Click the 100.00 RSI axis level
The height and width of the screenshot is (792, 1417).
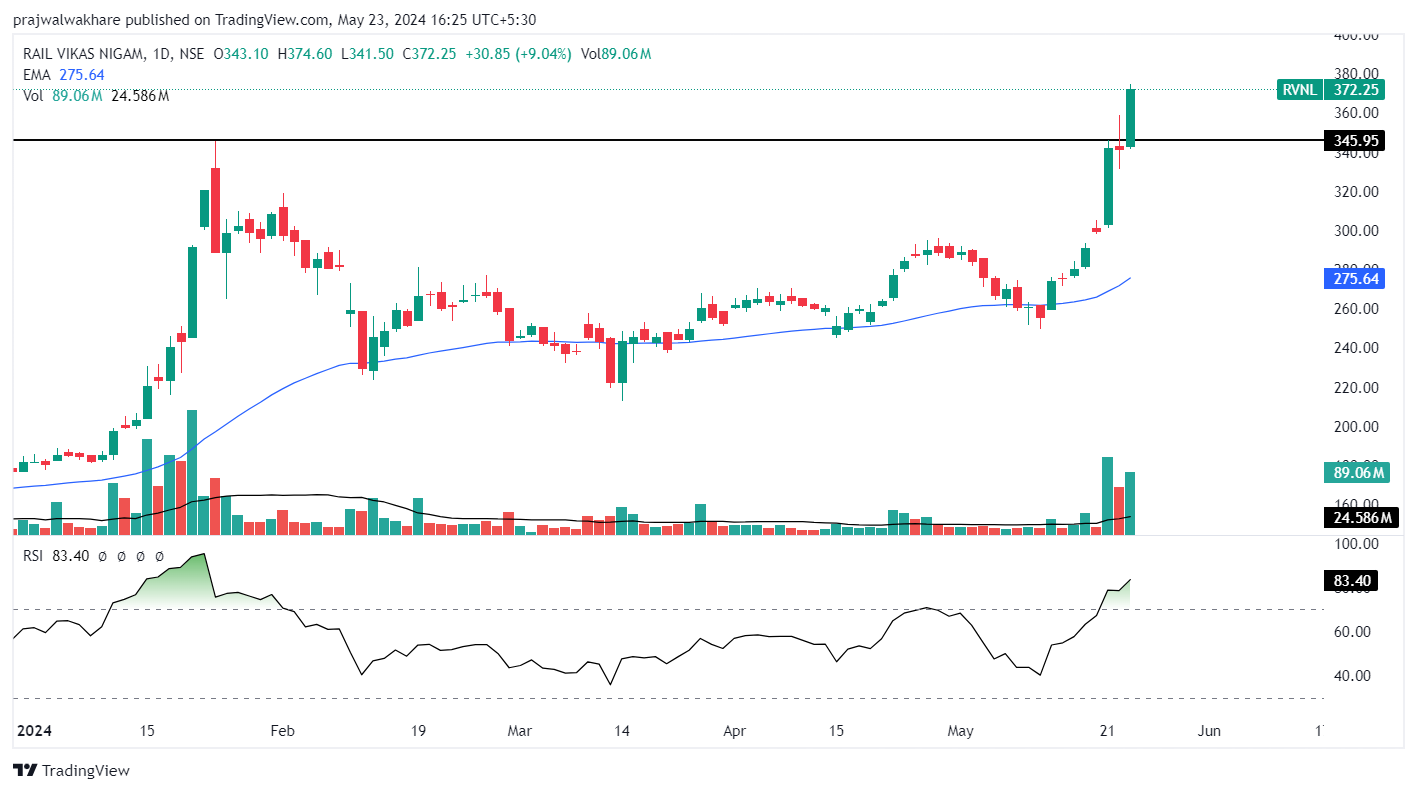(x=1356, y=544)
